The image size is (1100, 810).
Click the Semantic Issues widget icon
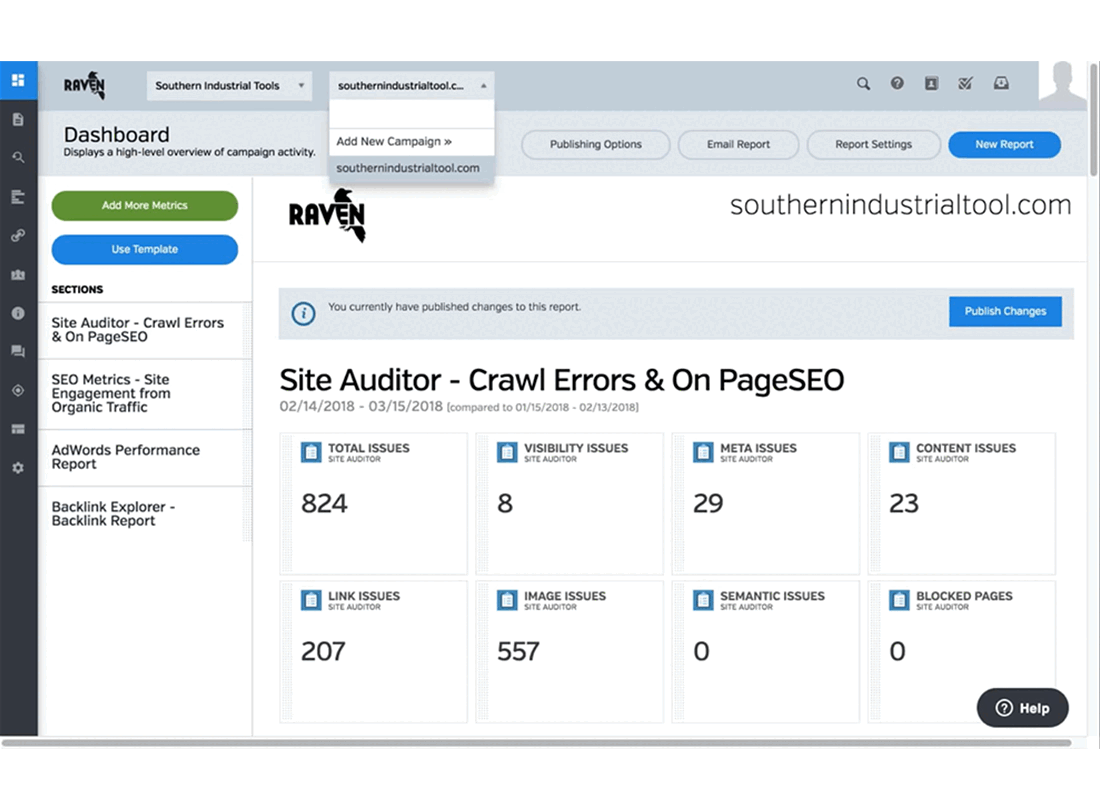(703, 600)
